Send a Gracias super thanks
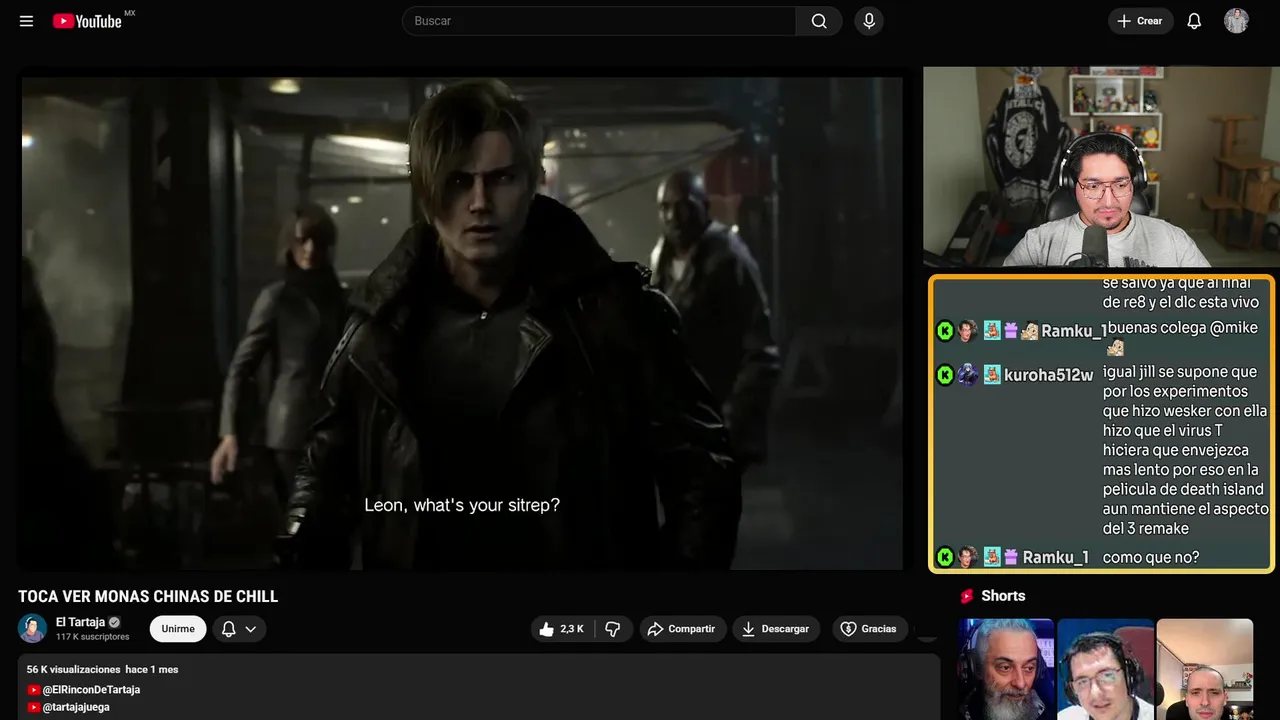Viewport: 1280px width, 720px height. coord(868,629)
